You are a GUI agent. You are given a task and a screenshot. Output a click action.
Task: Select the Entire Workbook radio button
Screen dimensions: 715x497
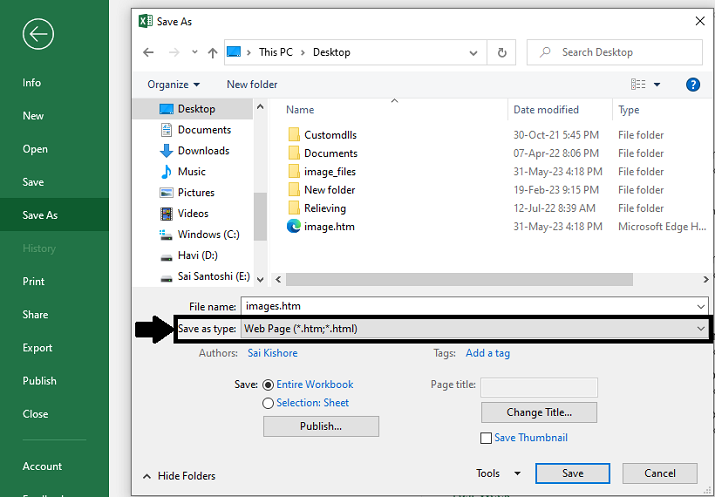click(268, 385)
